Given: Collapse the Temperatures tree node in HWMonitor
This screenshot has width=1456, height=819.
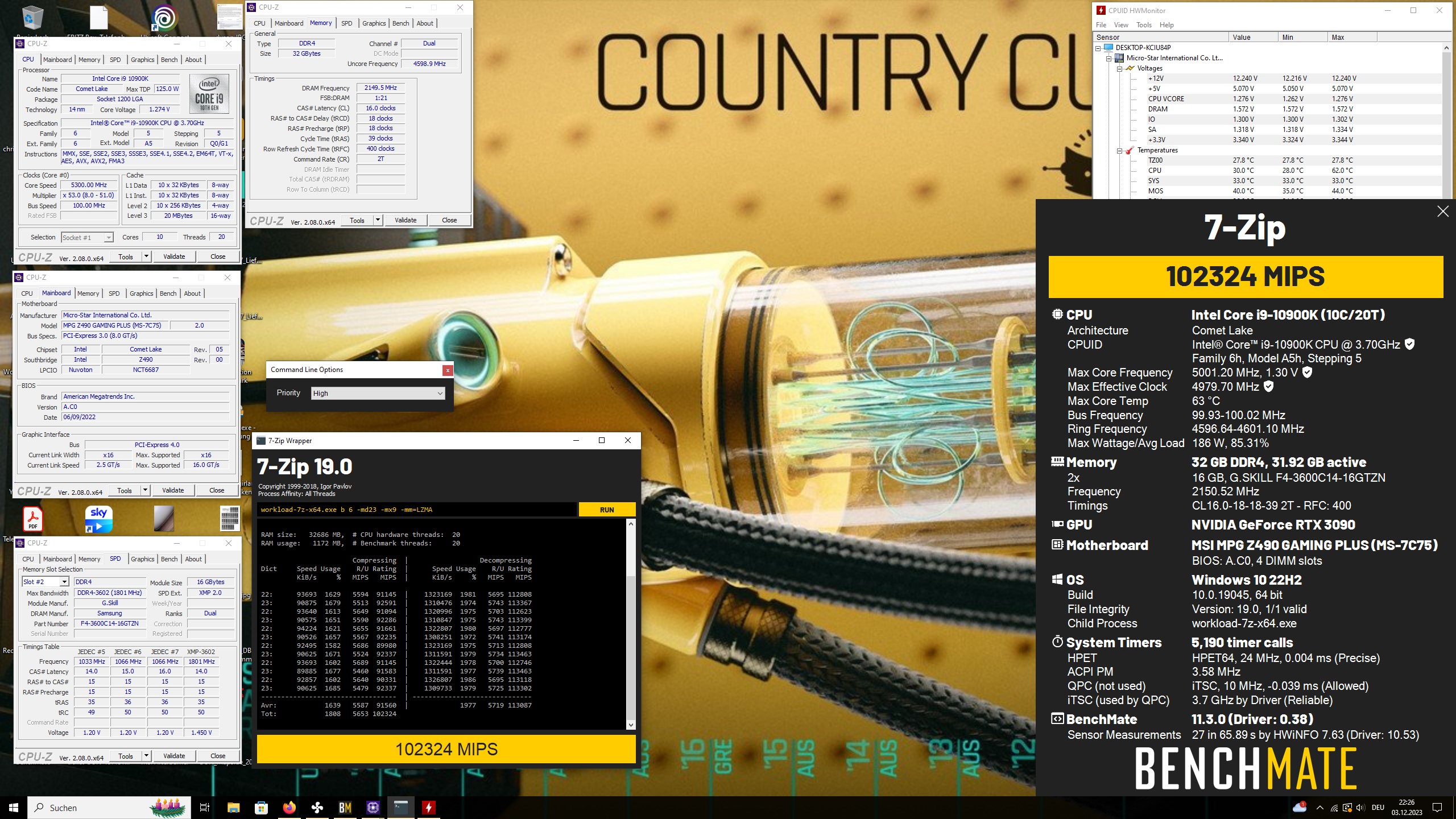Looking at the screenshot, I should (1119, 151).
